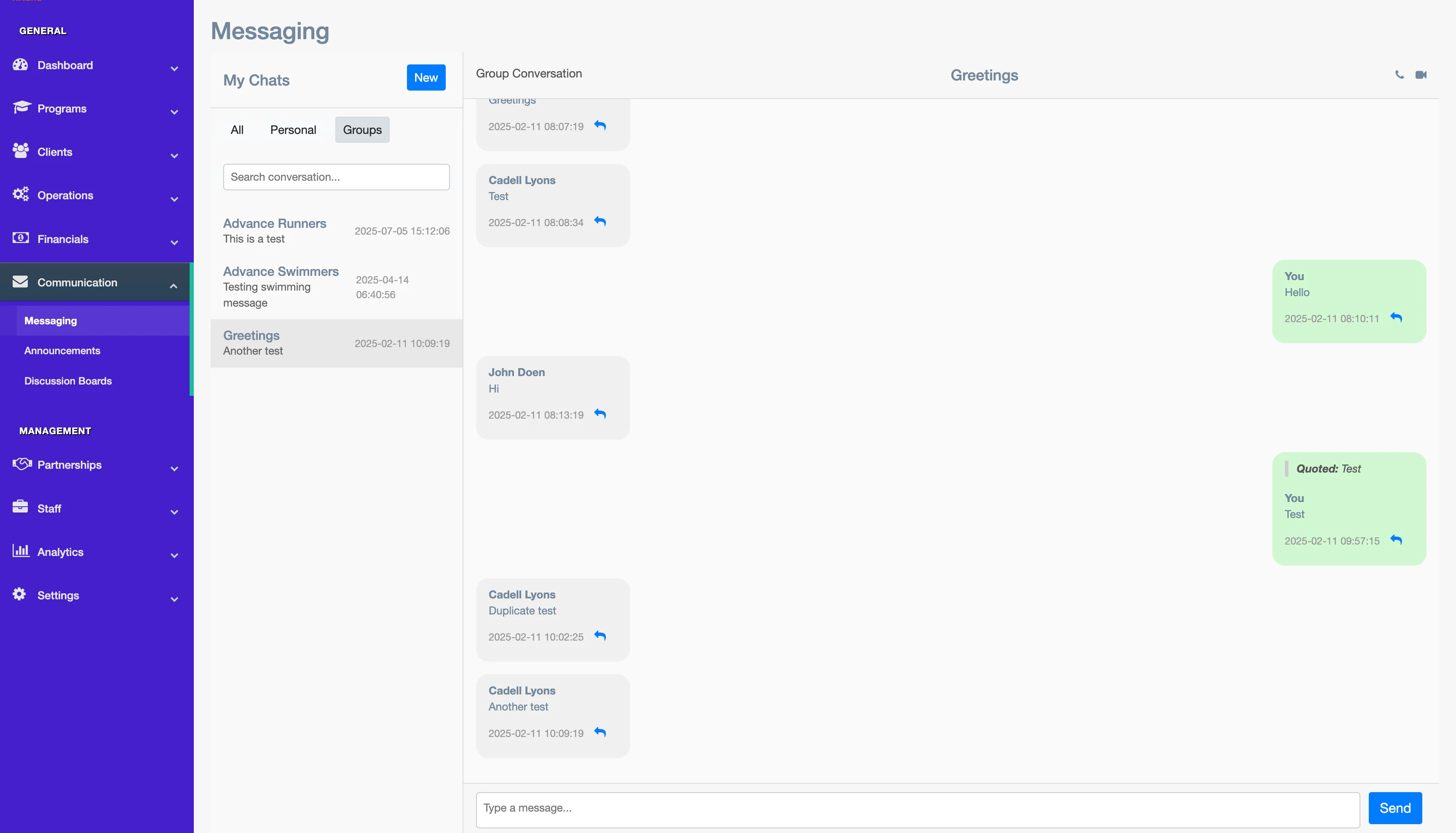Expand the Financials dropdown chevron
The image size is (1456, 833).
(174, 243)
